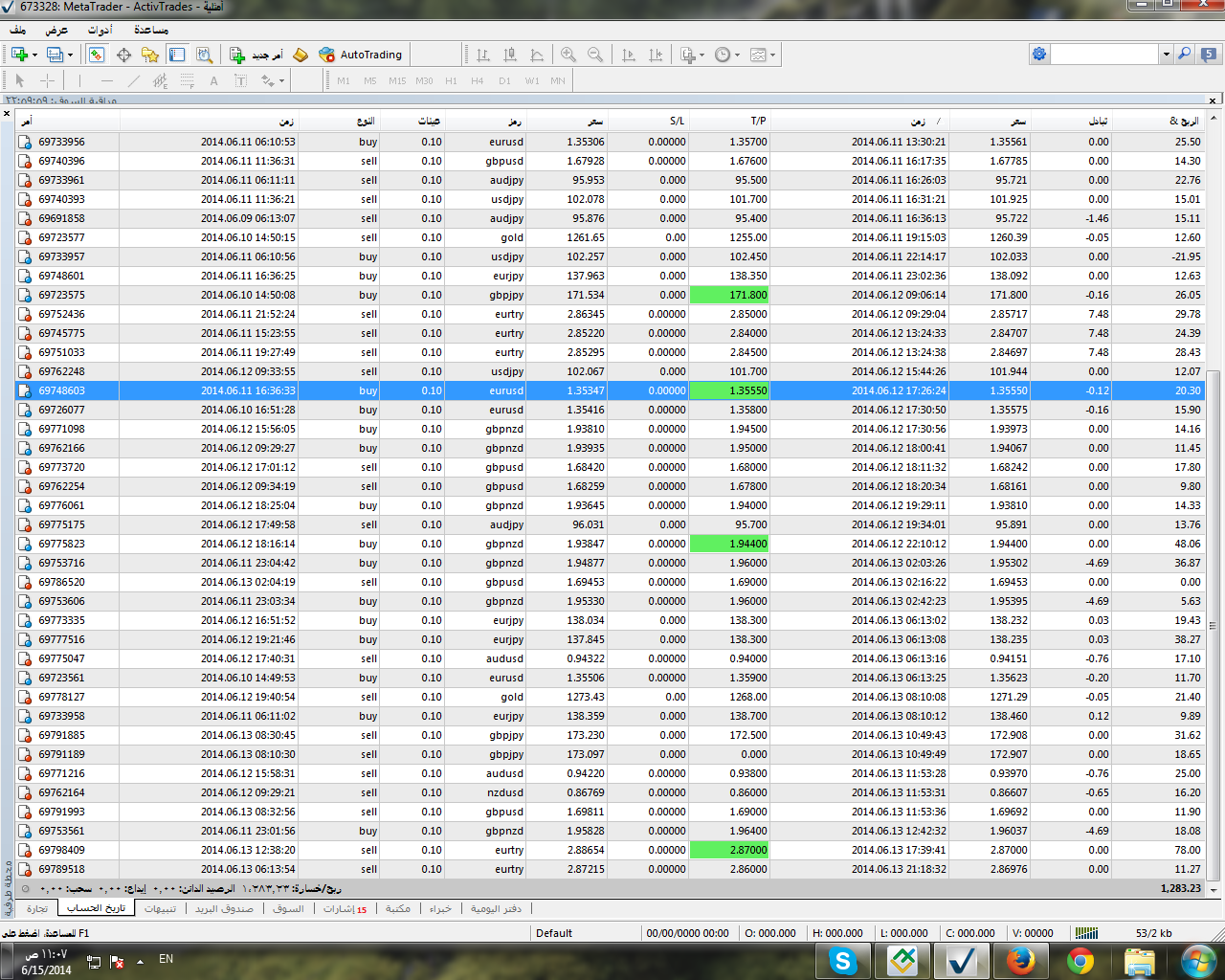Open the Templates dropdown
The height and width of the screenshot is (980, 1225).
763,55
